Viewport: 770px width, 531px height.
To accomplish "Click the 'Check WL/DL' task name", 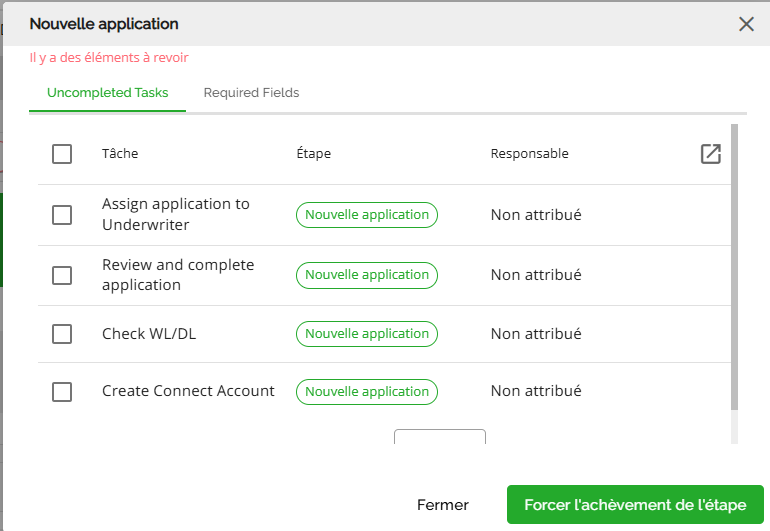I will (x=149, y=334).
